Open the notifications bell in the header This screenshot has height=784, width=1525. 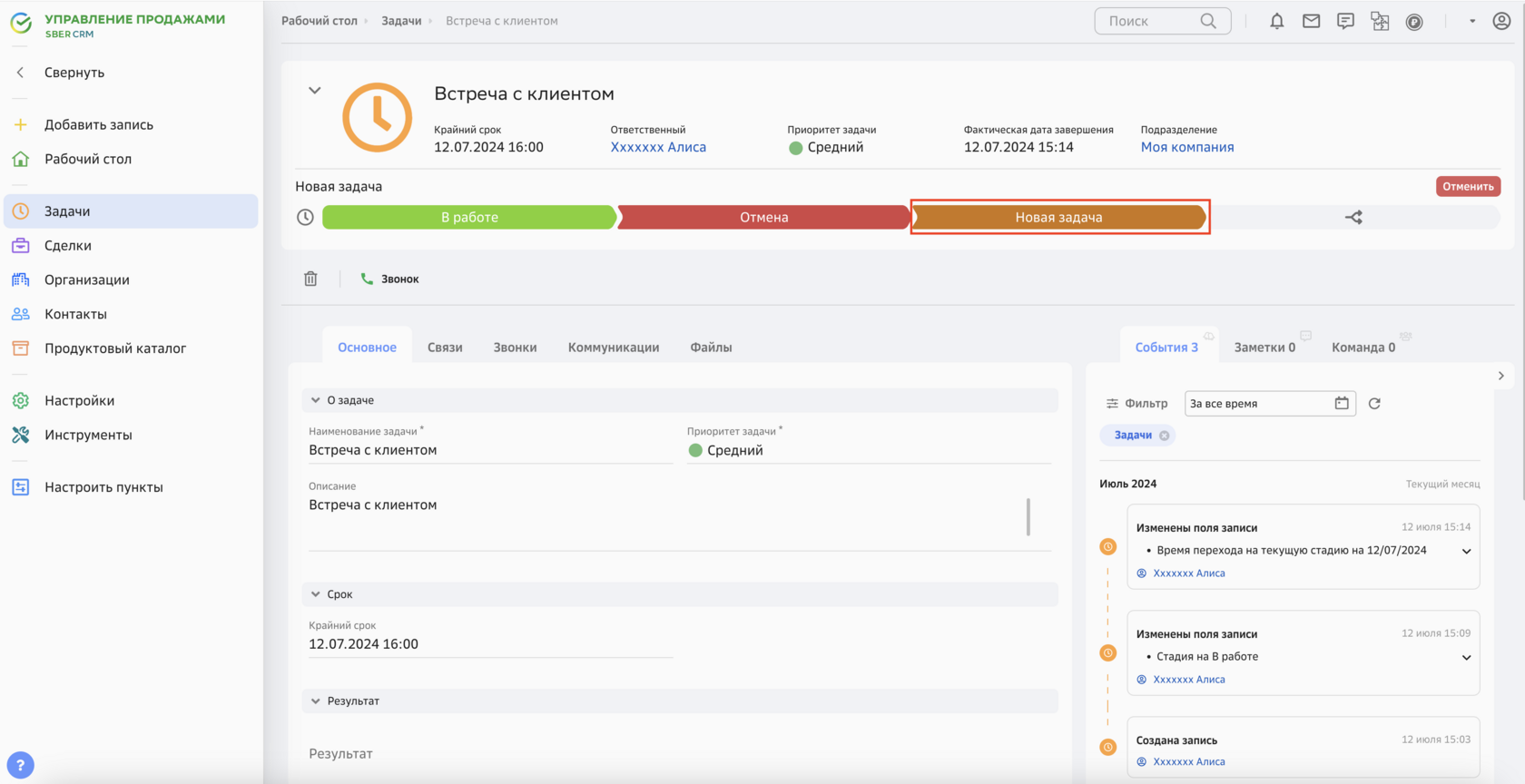1276,21
